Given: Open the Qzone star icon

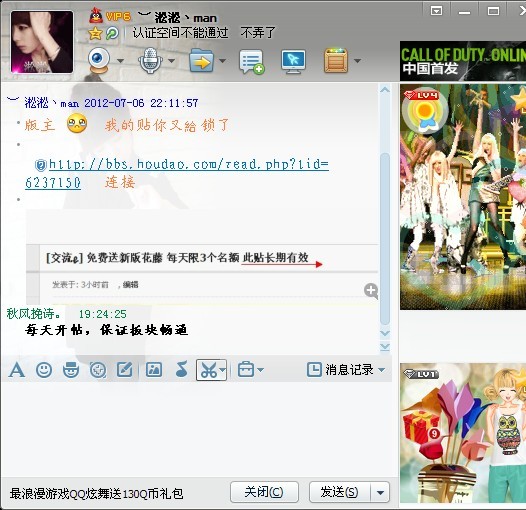Looking at the screenshot, I should 95,33.
